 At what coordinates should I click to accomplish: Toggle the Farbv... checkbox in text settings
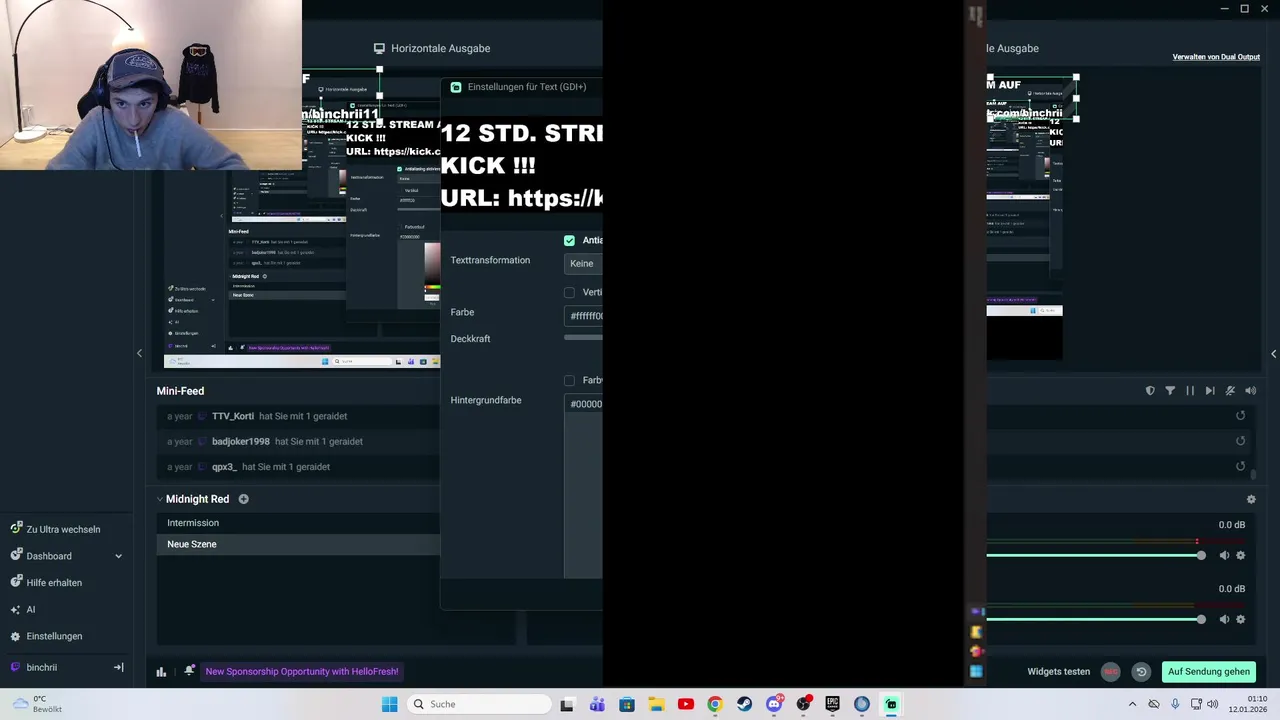[x=569, y=380]
